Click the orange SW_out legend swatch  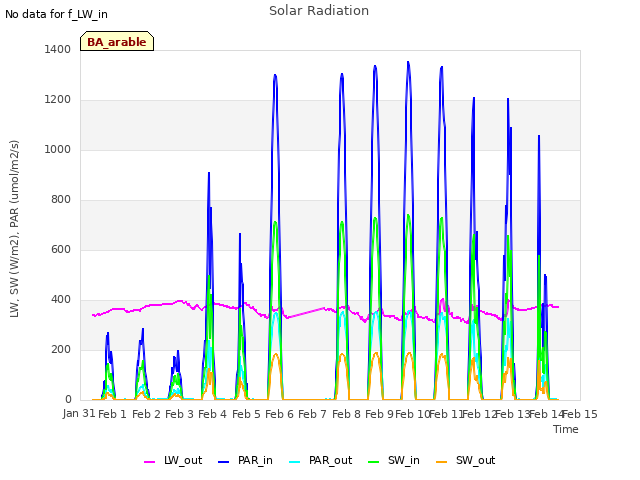pyautogui.click(x=442, y=462)
